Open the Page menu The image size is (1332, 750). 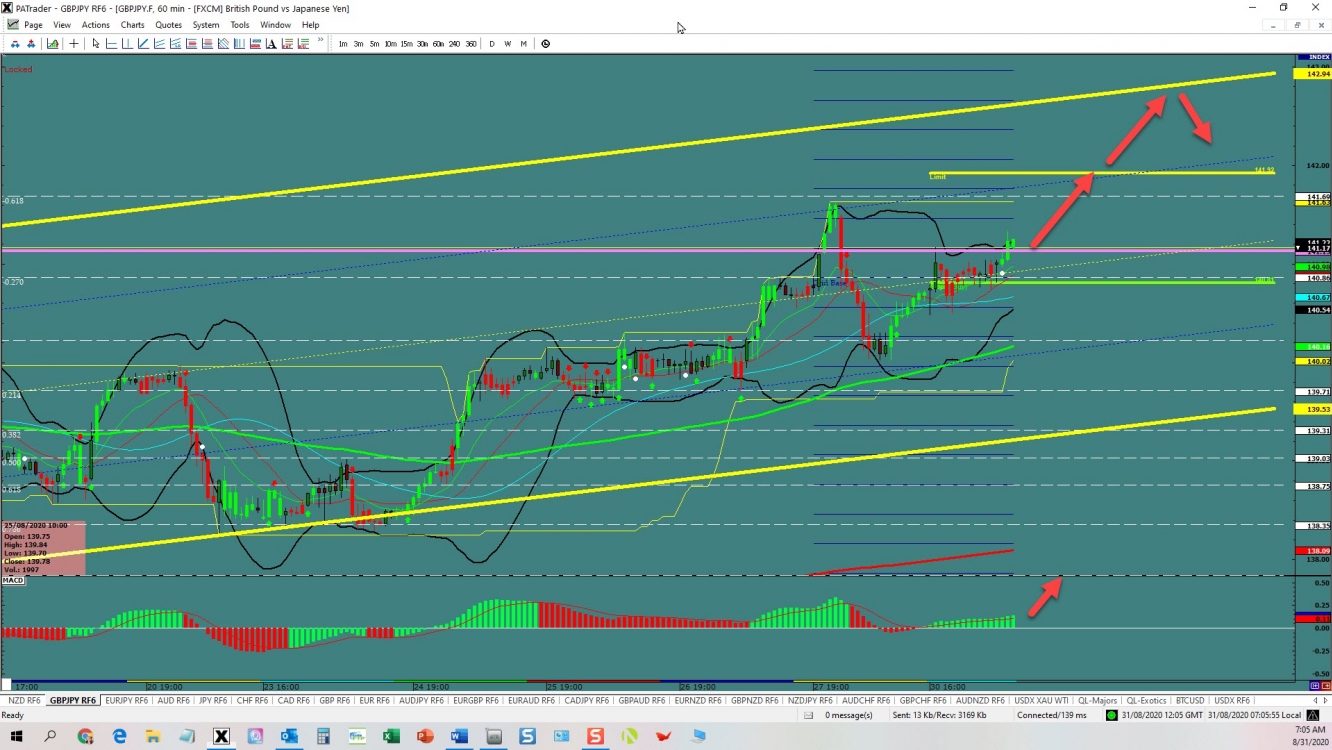coord(33,25)
